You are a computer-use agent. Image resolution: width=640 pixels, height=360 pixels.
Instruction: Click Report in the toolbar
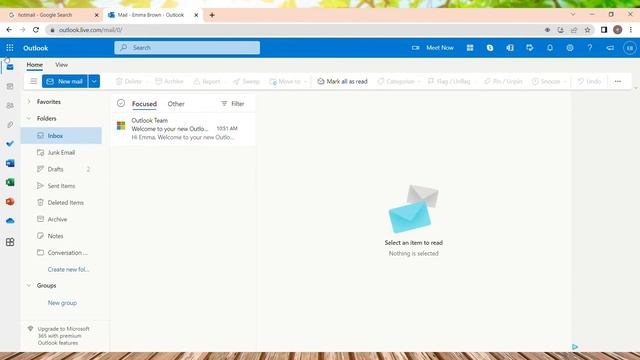(207, 81)
